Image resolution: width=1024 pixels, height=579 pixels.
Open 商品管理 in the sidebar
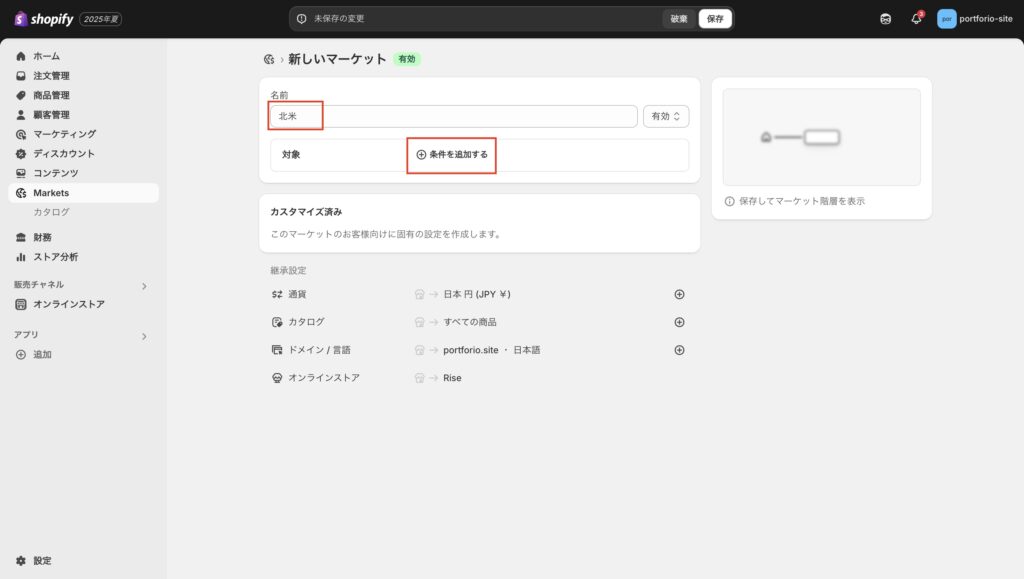click(51, 95)
